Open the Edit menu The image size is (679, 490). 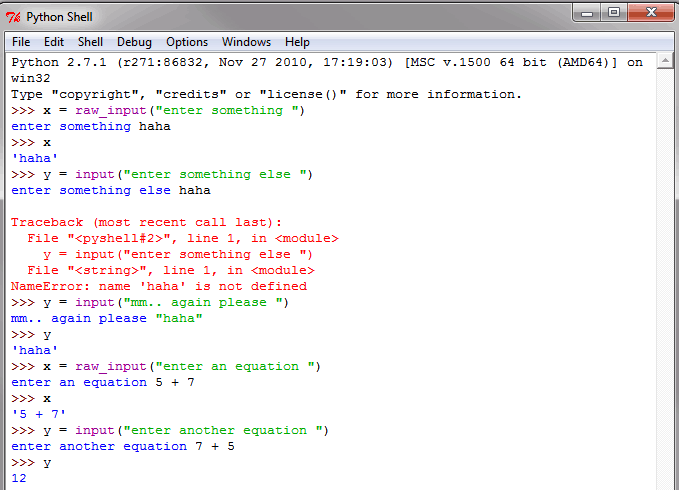point(54,42)
